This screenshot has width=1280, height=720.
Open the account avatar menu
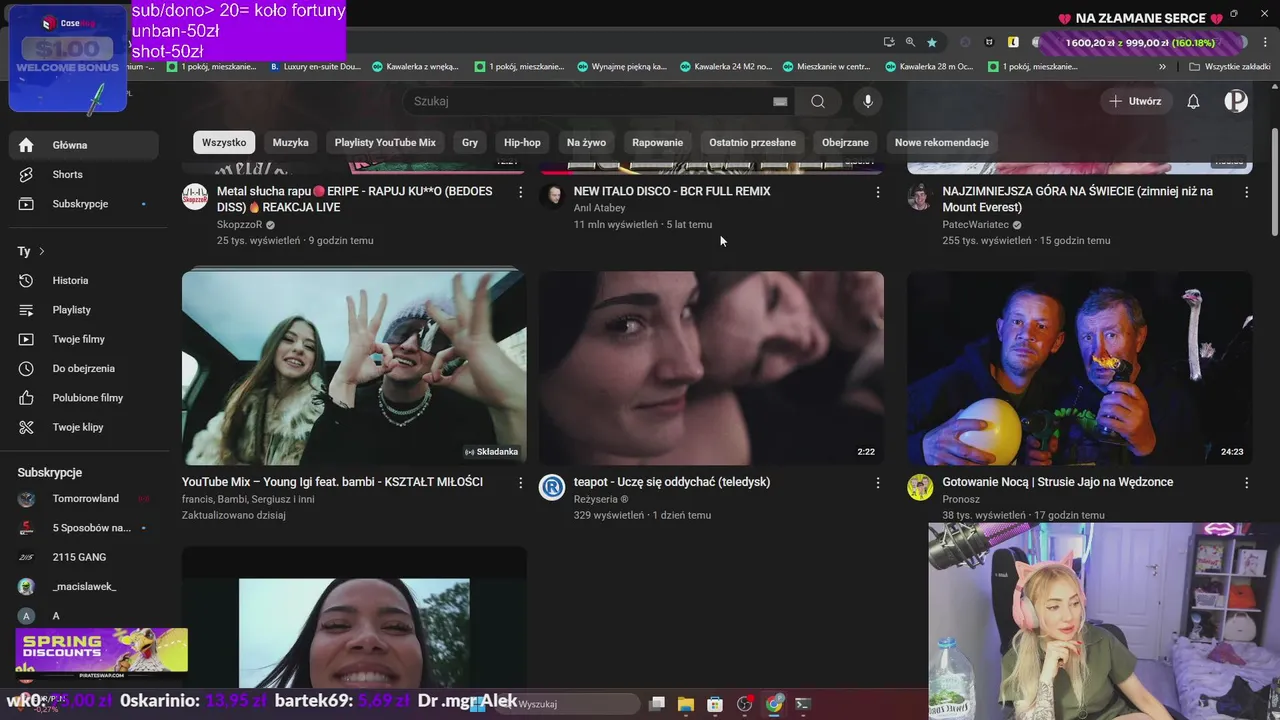click(x=1236, y=101)
